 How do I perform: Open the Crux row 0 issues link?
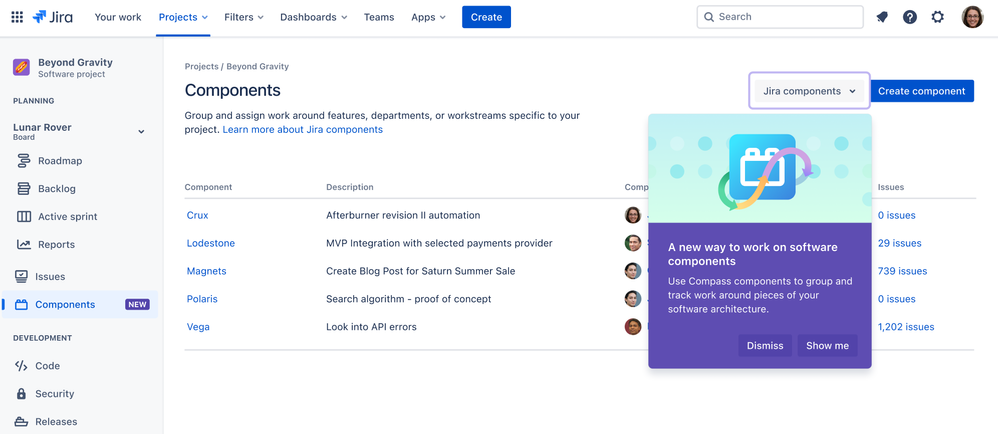897,215
